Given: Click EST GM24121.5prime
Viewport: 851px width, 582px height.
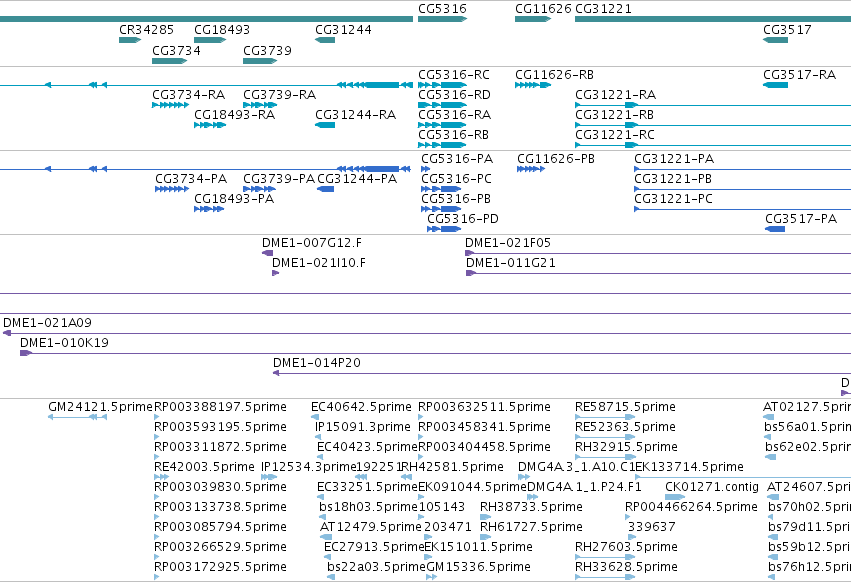Looking at the screenshot, I should pyautogui.click(x=78, y=417).
